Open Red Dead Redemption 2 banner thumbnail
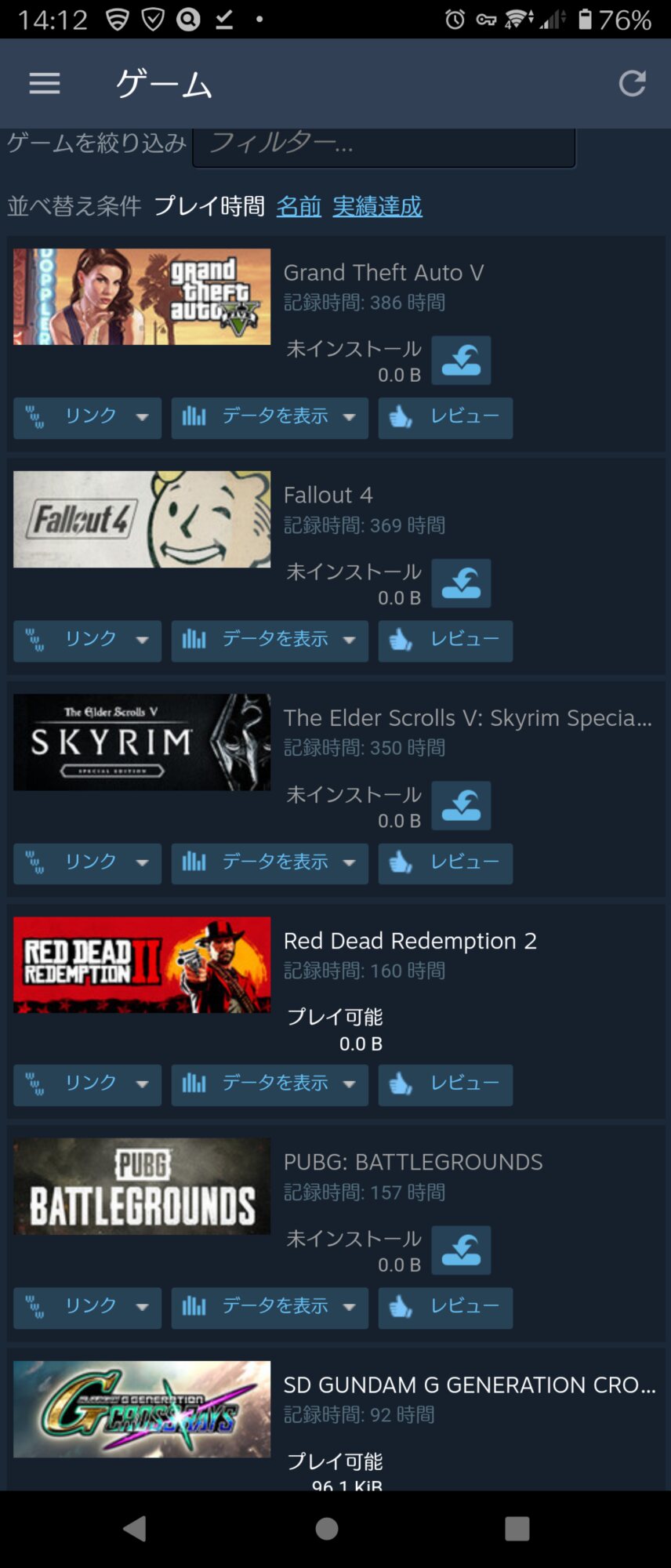Screen dimensions: 671x1568 (x=142, y=965)
